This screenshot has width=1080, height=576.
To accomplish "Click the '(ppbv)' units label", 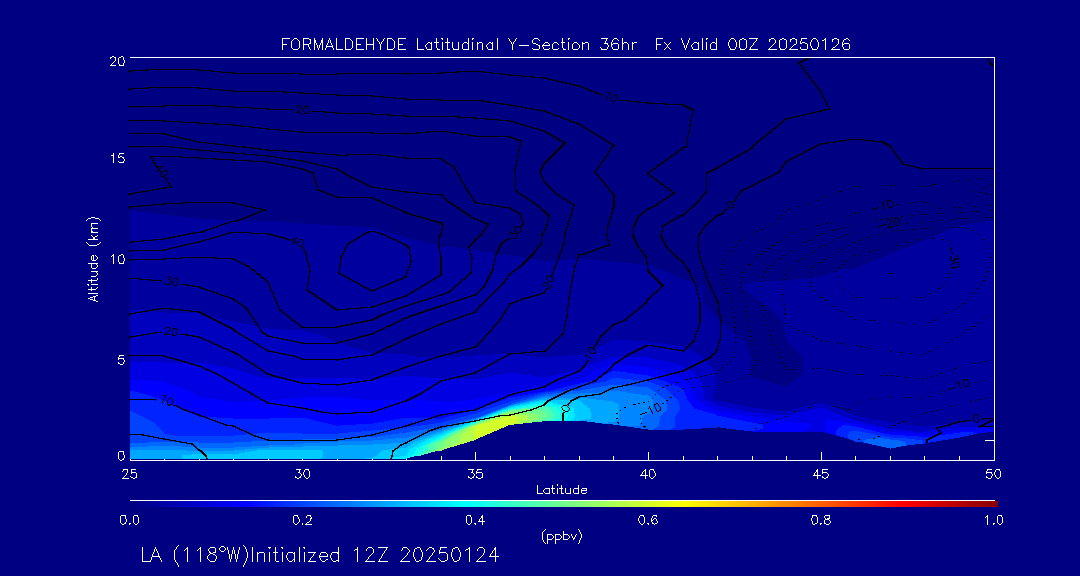I will [x=562, y=537].
